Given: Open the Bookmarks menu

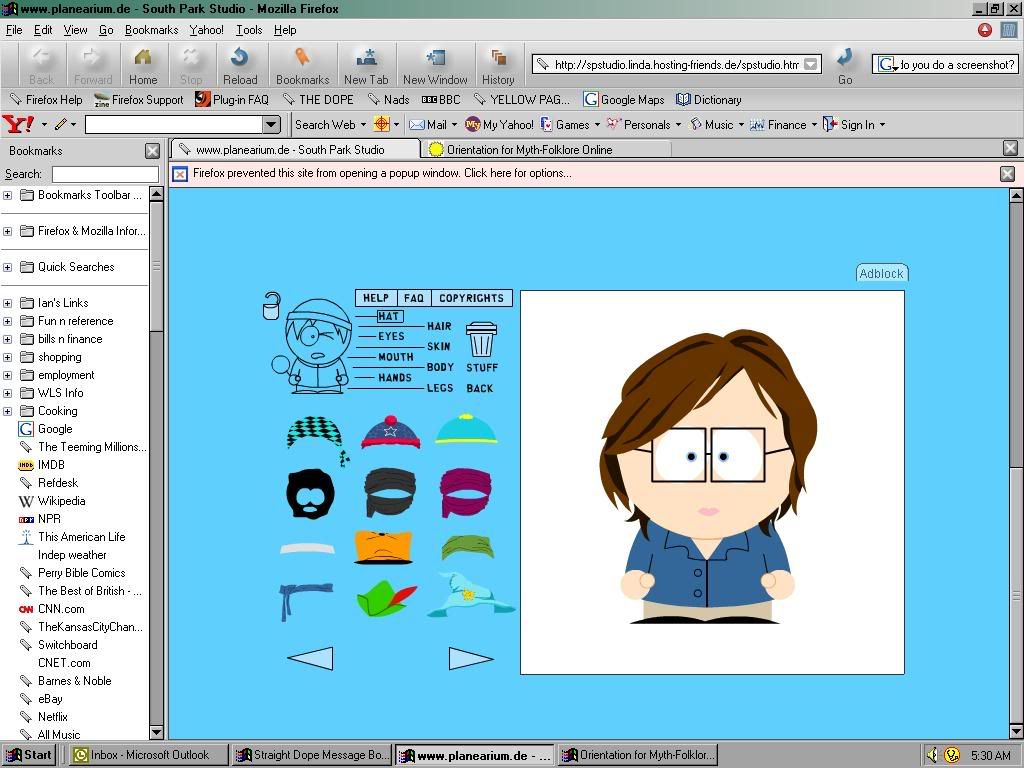Looking at the screenshot, I should tap(151, 30).
